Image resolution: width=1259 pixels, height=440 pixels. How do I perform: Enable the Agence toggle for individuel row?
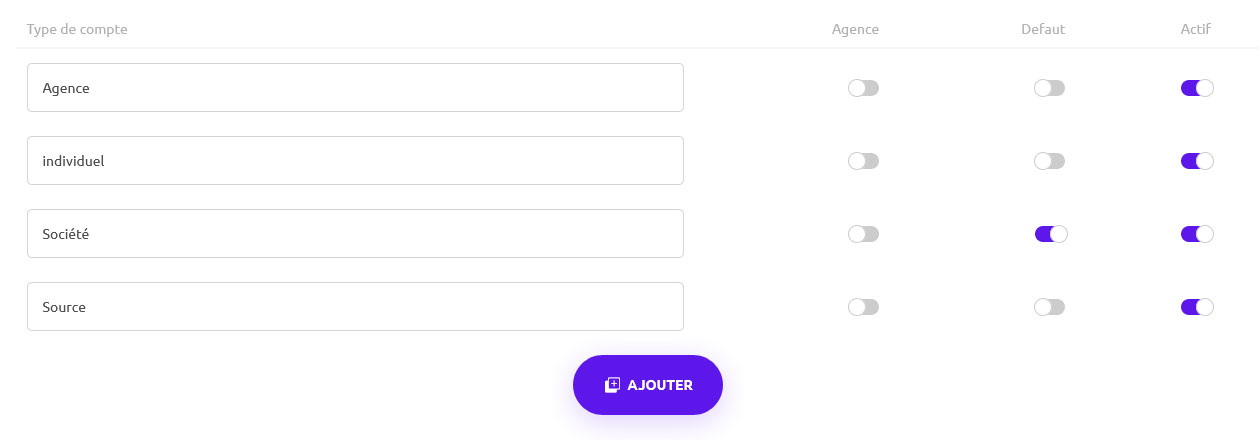[863, 161]
